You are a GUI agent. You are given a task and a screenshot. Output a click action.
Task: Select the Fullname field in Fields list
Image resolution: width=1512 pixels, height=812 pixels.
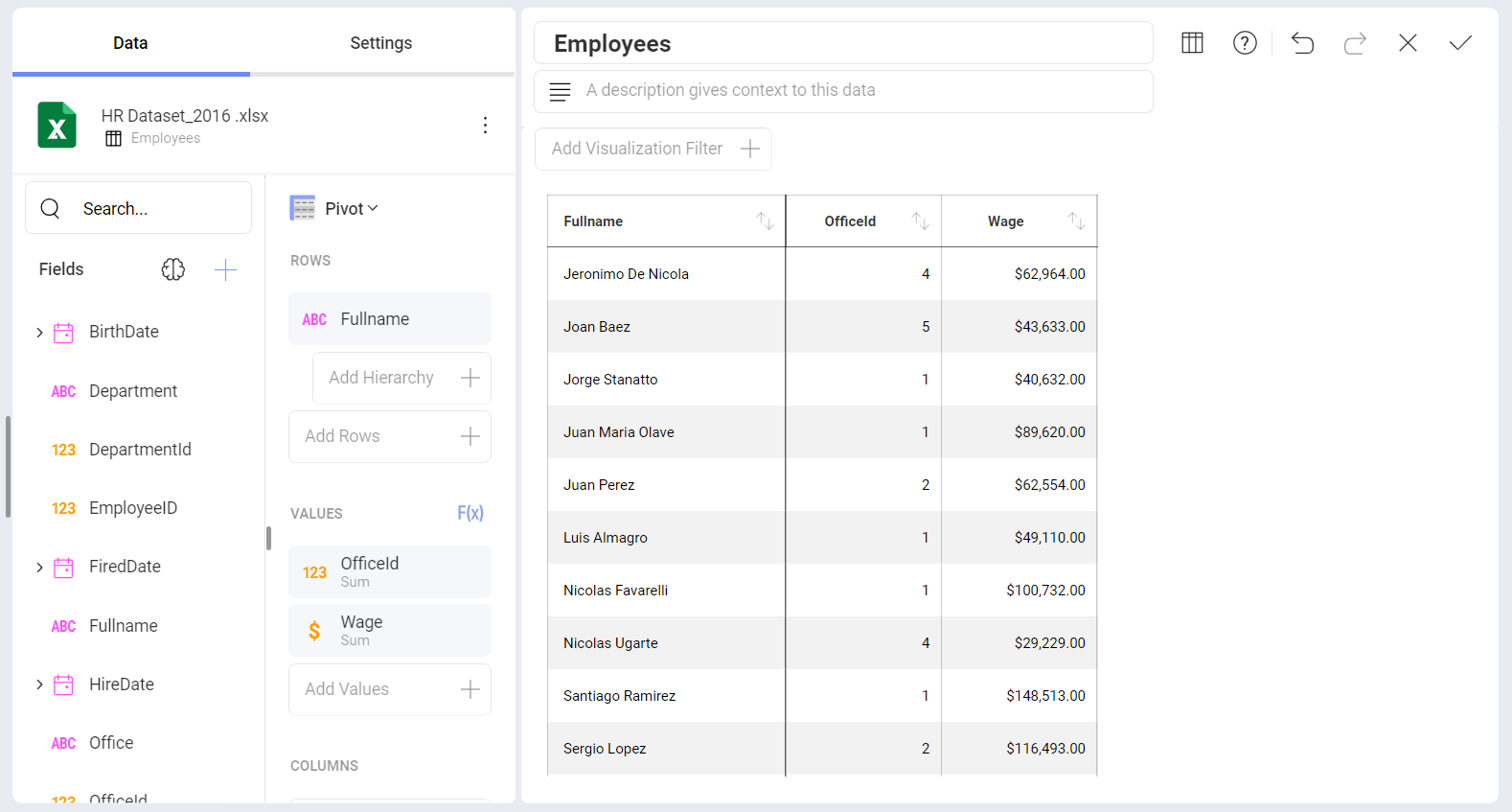coord(124,626)
